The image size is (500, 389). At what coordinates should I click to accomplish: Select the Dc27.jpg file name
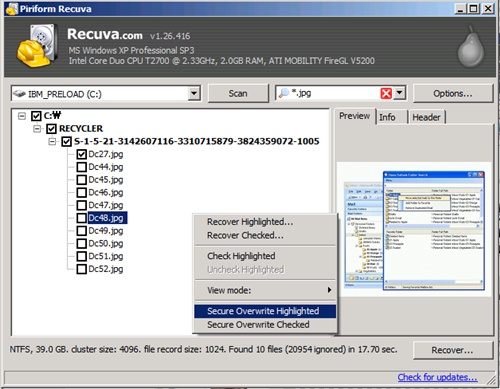[106, 154]
